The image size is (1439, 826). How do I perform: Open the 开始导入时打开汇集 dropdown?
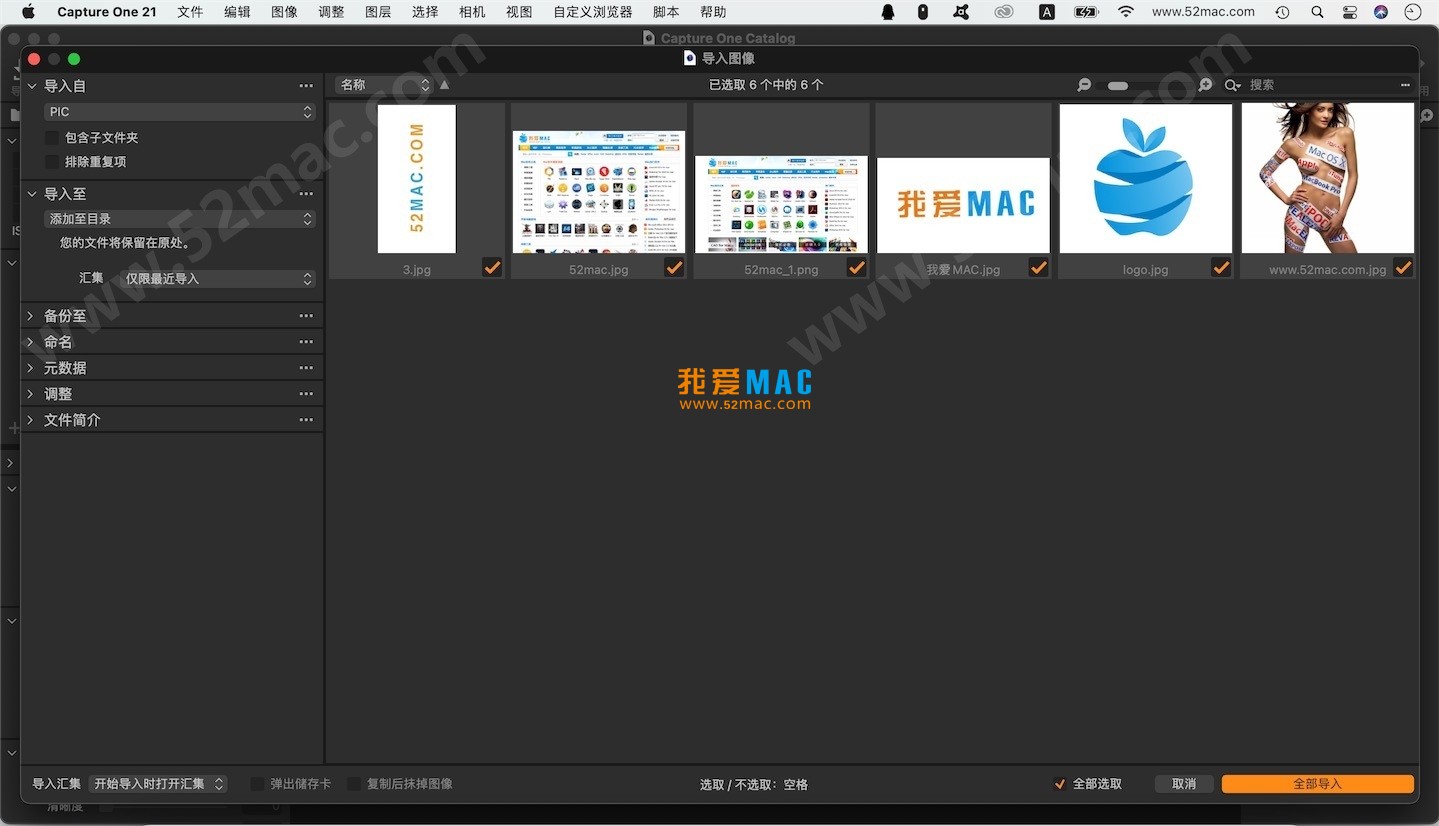coord(158,784)
